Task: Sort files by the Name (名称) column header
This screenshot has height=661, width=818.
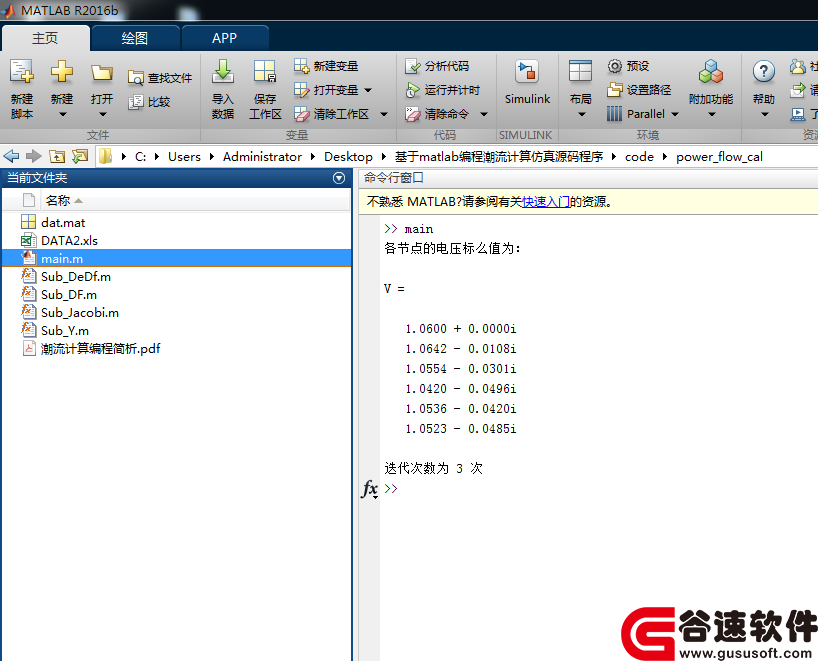Action: pyautogui.click(x=57, y=200)
